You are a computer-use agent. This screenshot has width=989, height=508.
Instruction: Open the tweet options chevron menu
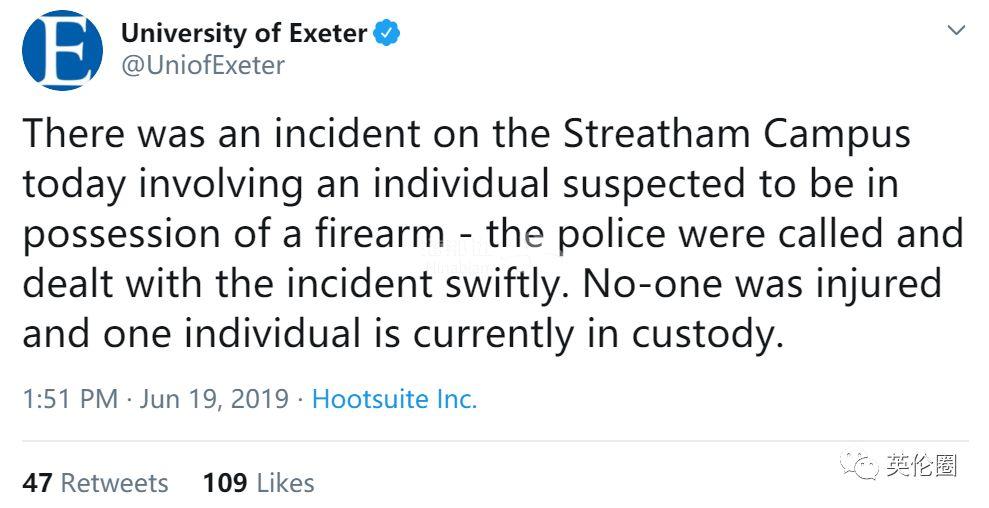tap(956, 31)
